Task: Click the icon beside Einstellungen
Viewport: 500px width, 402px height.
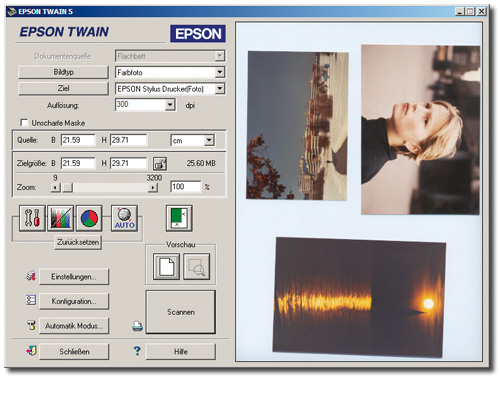Action: click(x=31, y=276)
